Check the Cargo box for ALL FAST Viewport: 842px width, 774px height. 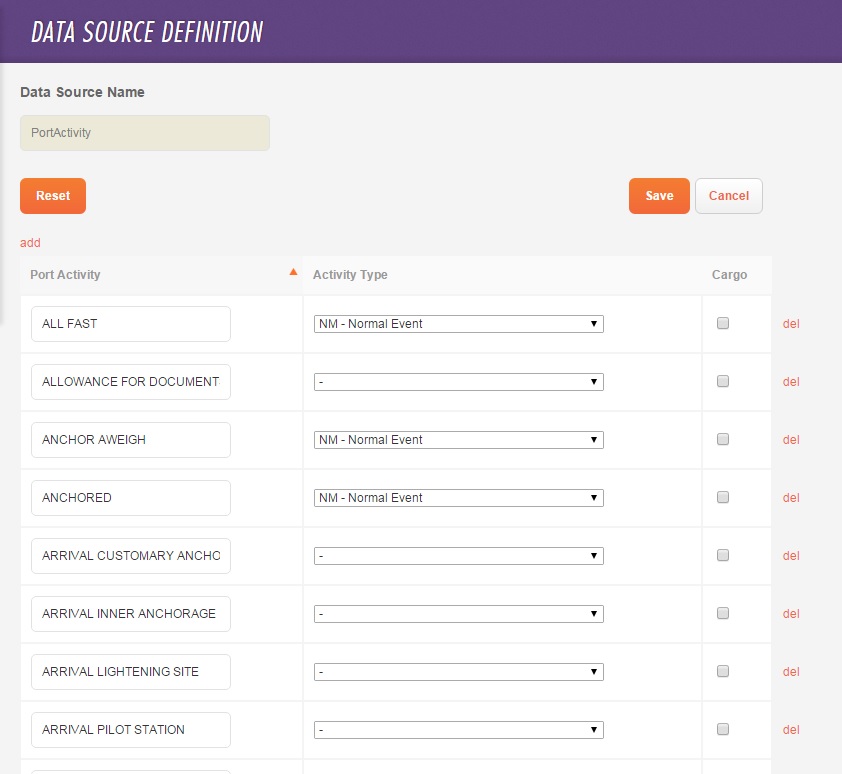click(723, 323)
